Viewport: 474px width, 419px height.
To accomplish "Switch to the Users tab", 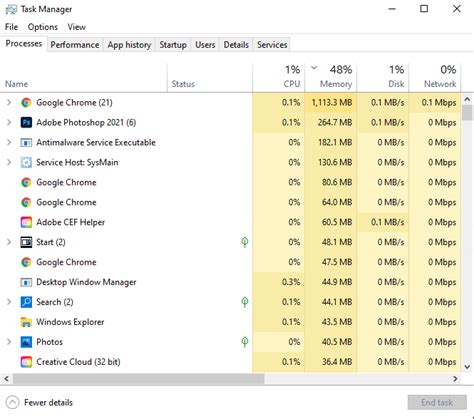I will pos(205,45).
